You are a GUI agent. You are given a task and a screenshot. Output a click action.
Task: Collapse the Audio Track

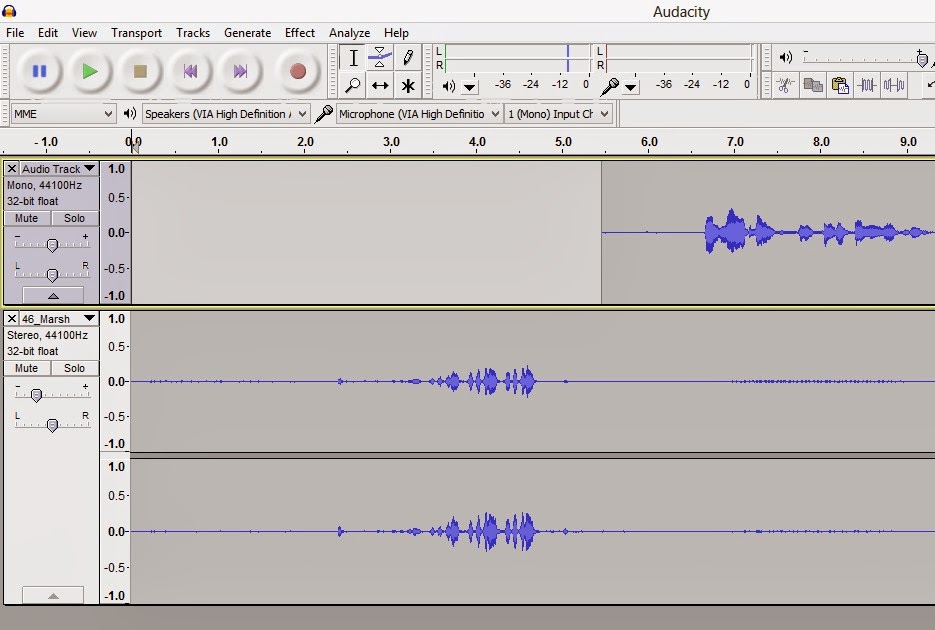click(53, 295)
